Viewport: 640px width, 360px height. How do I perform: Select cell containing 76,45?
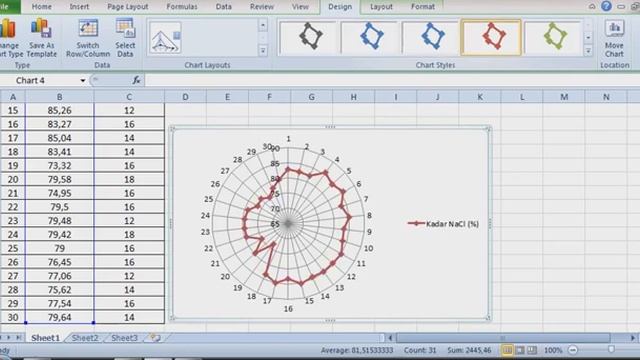60,262
